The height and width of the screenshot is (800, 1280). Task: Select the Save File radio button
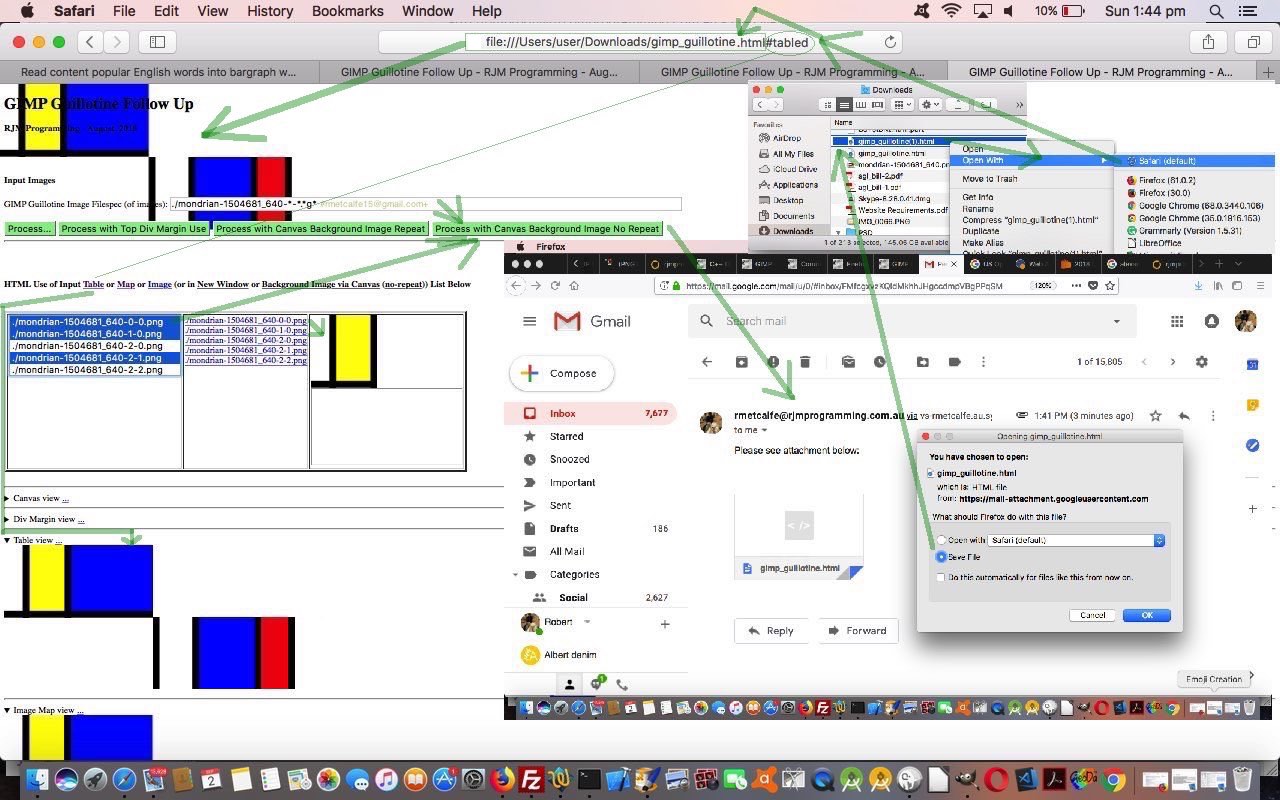[941, 557]
